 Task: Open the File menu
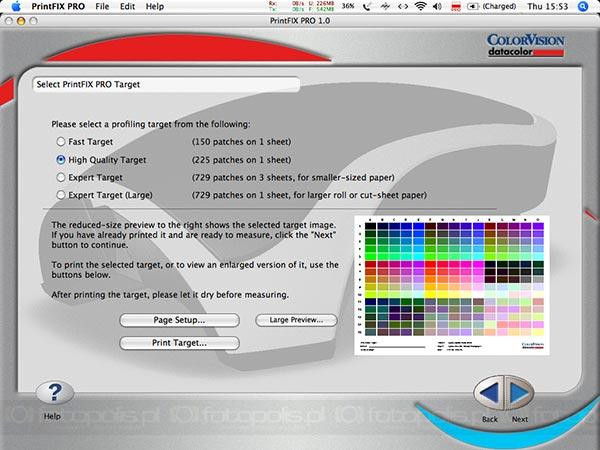(x=102, y=6)
